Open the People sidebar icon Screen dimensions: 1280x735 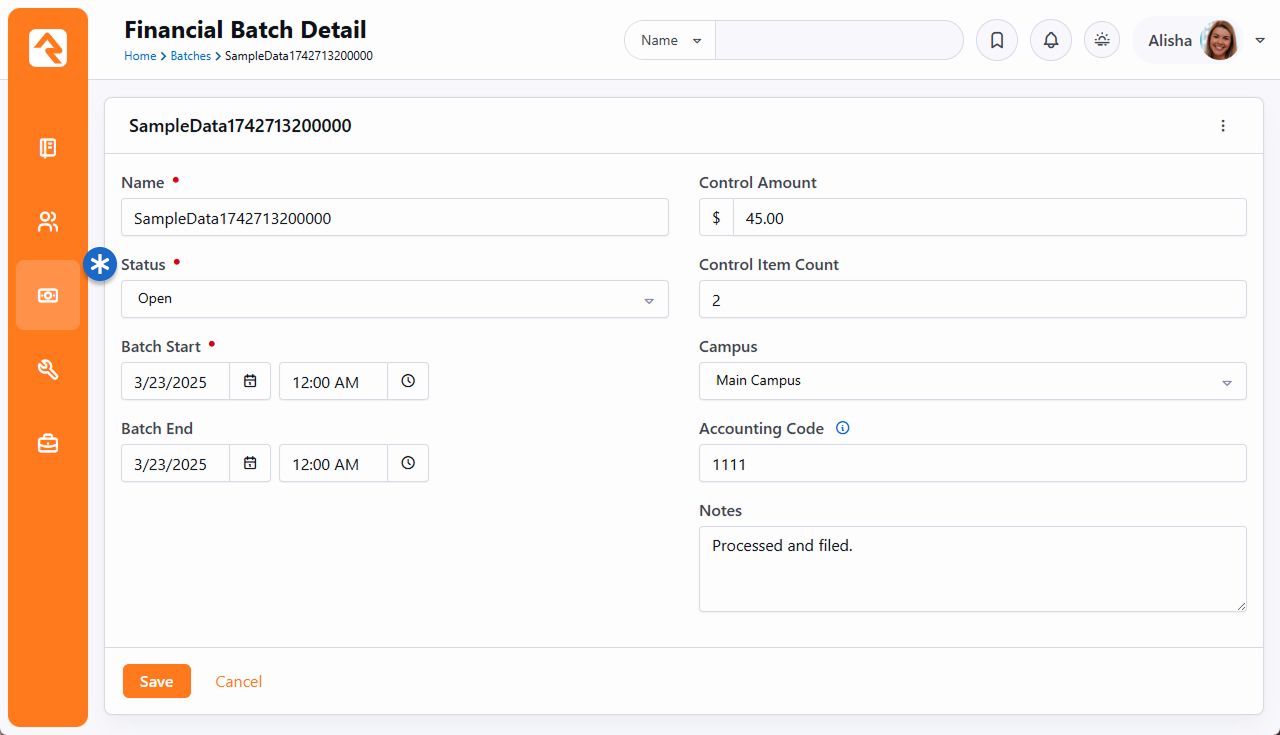[48, 222]
